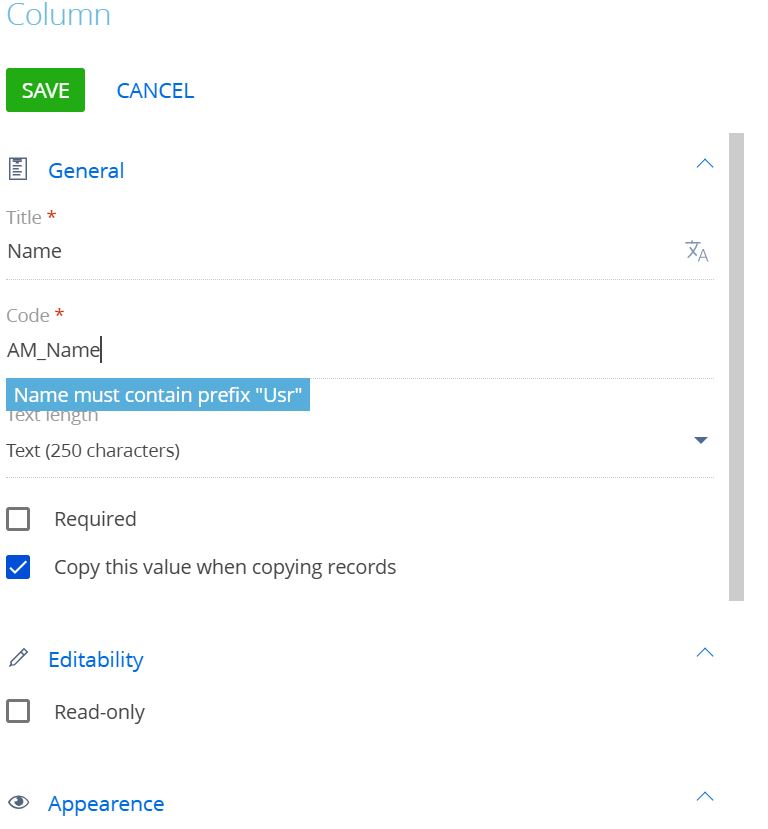Viewport: 768px width, 829px height.
Task: Collapse the Editability section chevron
Action: pos(705,652)
